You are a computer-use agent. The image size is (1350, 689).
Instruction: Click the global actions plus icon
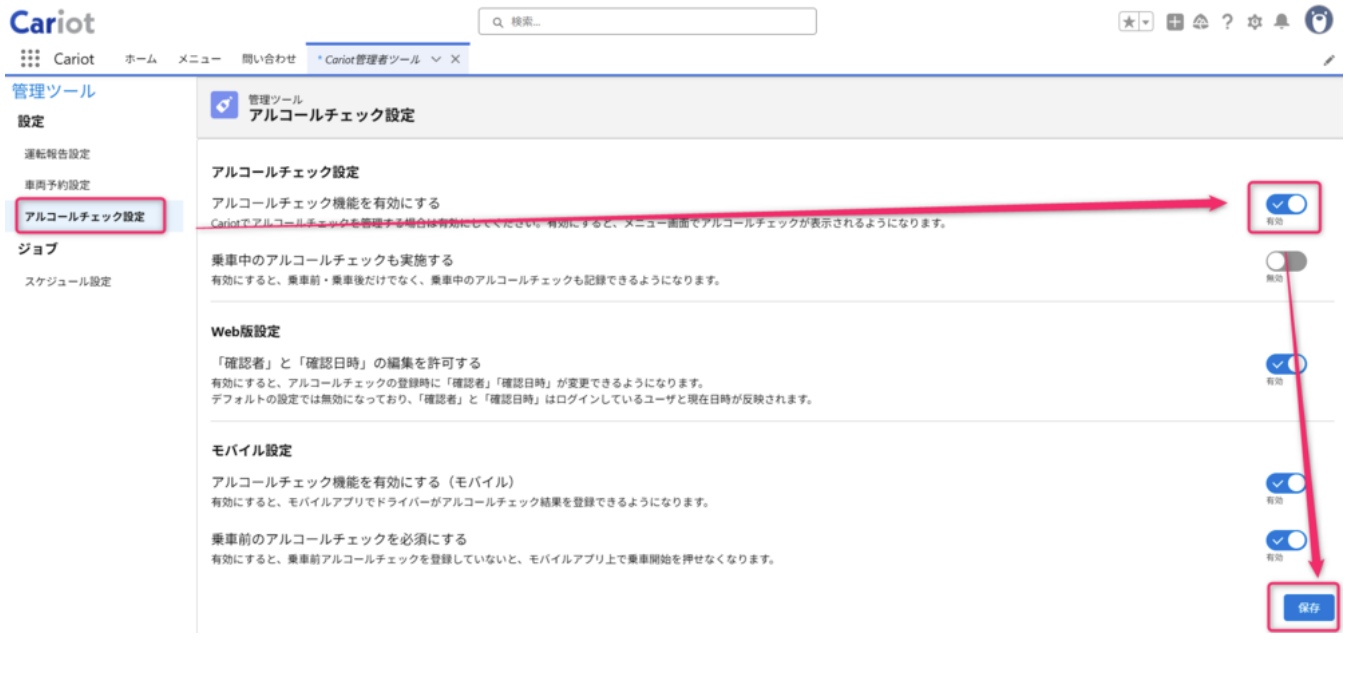1175,22
